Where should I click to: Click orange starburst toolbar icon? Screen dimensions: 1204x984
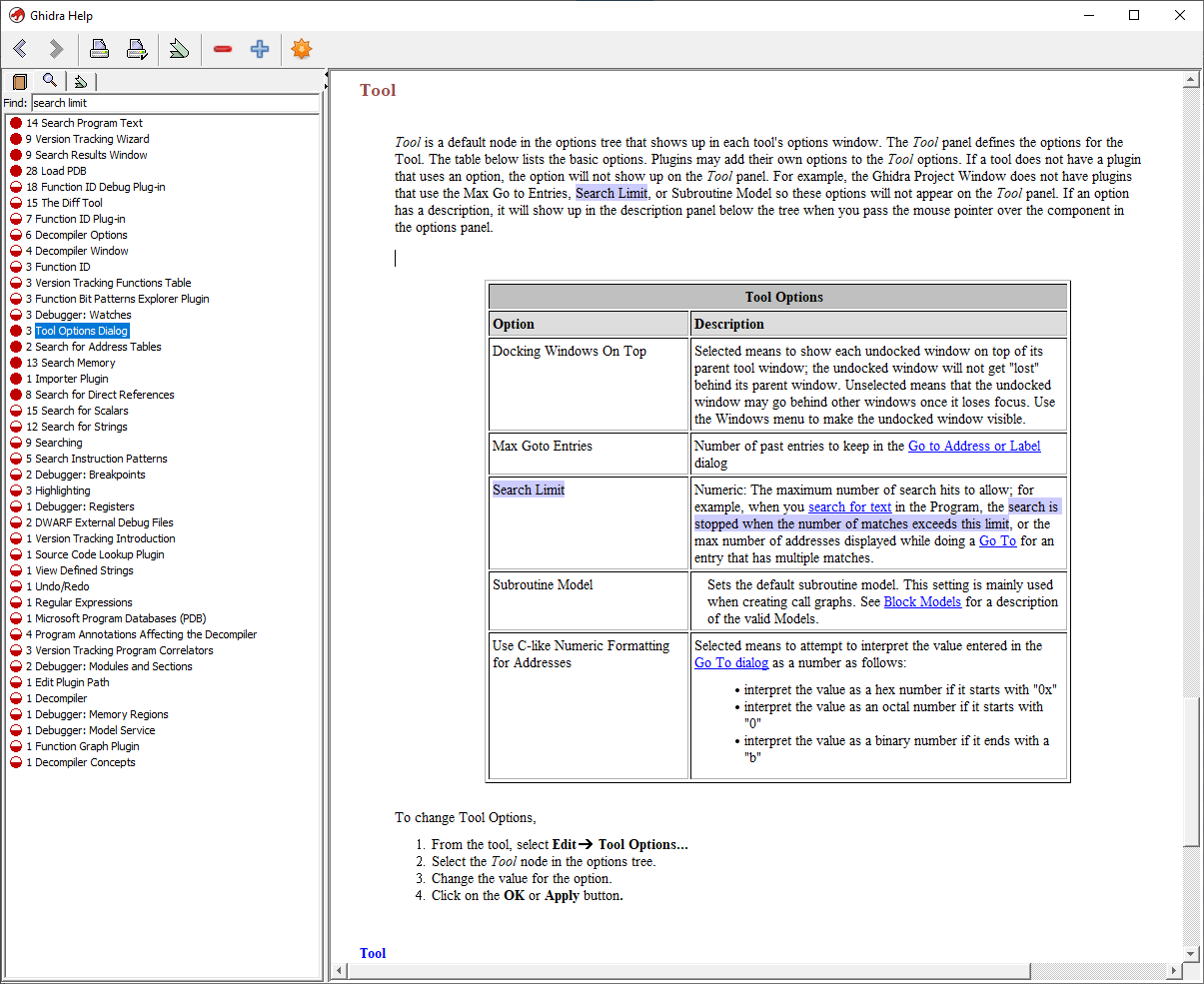click(x=301, y=49)
